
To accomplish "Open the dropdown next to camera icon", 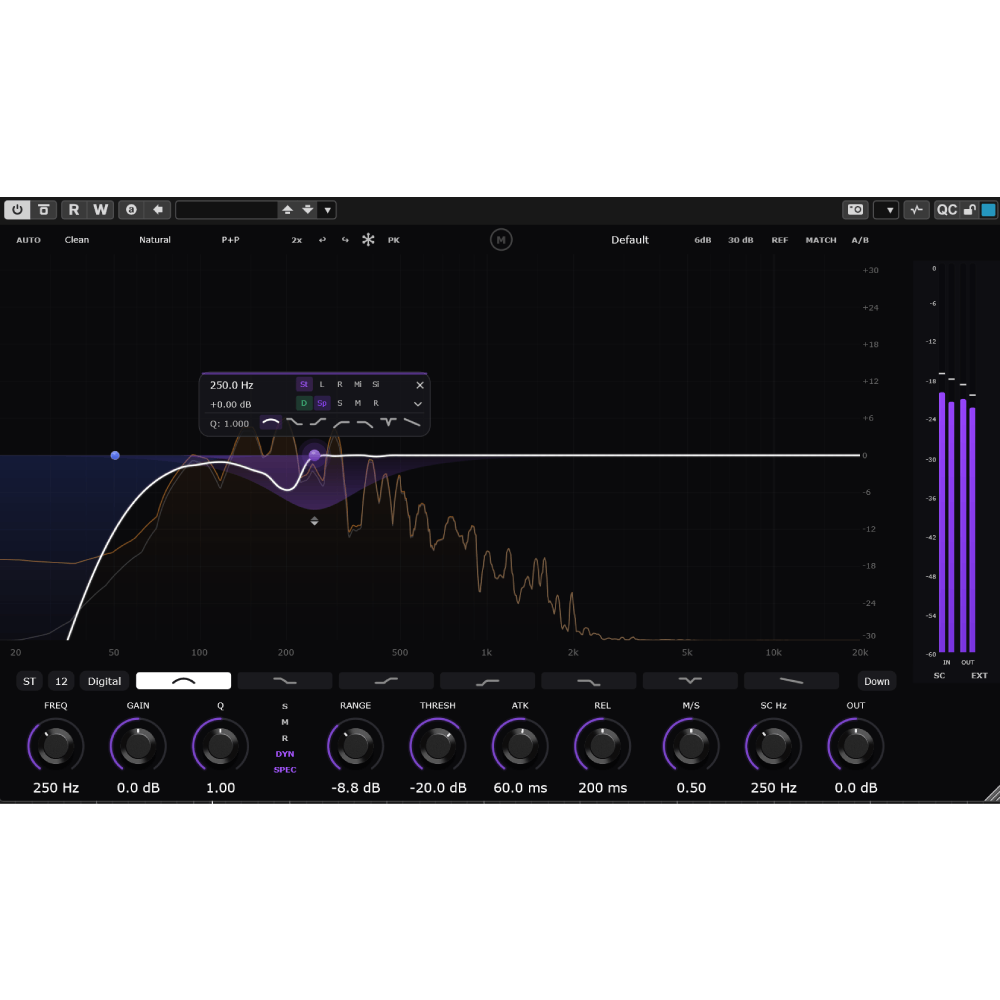I will pyautogui.click(x=885, y=210).
